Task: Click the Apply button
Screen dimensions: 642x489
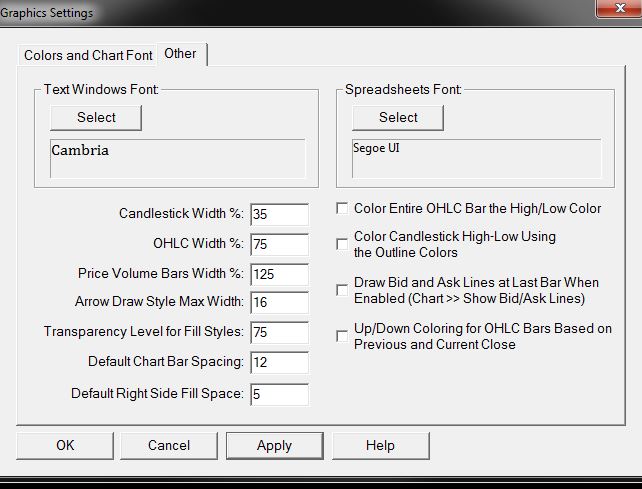Action: click(x=275, y=445)
